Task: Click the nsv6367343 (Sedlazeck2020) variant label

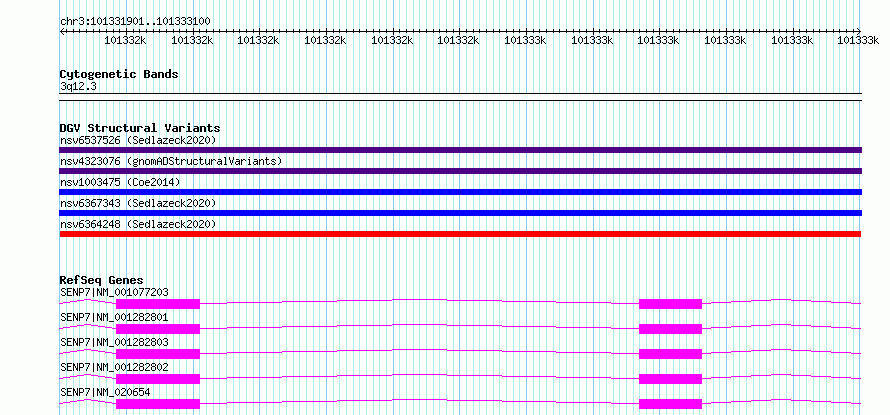Action: click(x=138, y=203)
